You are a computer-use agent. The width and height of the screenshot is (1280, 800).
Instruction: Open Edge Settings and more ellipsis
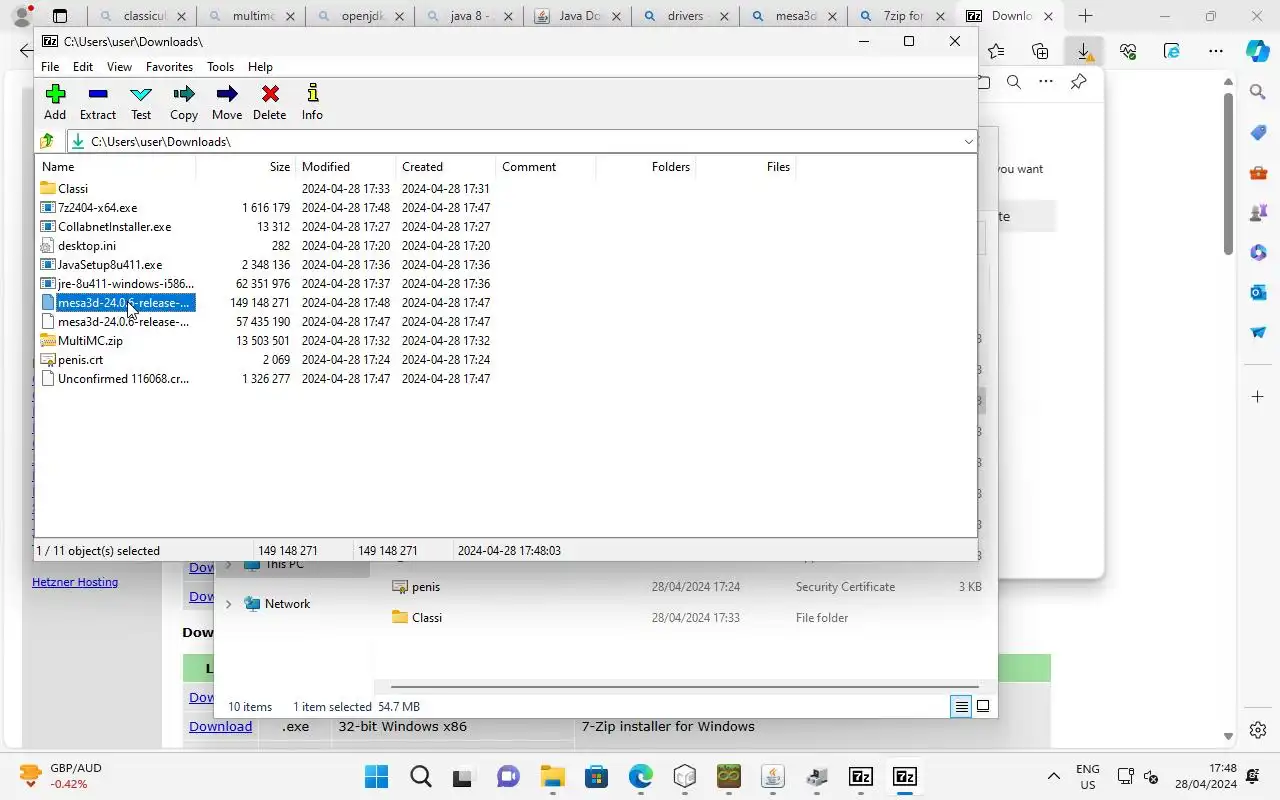click(1216, 51)
